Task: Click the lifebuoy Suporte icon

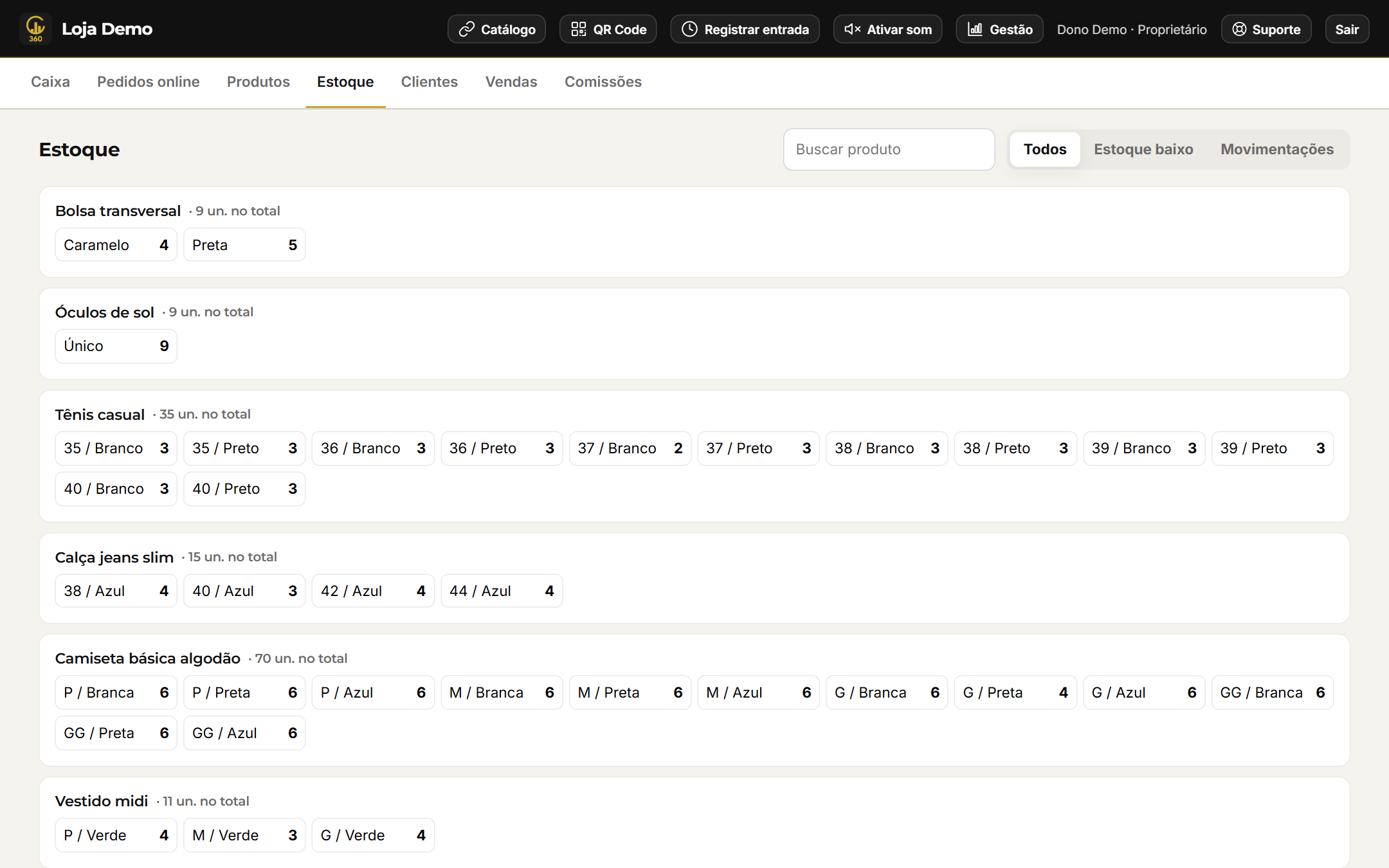Action: click(x=1239, y=30)
